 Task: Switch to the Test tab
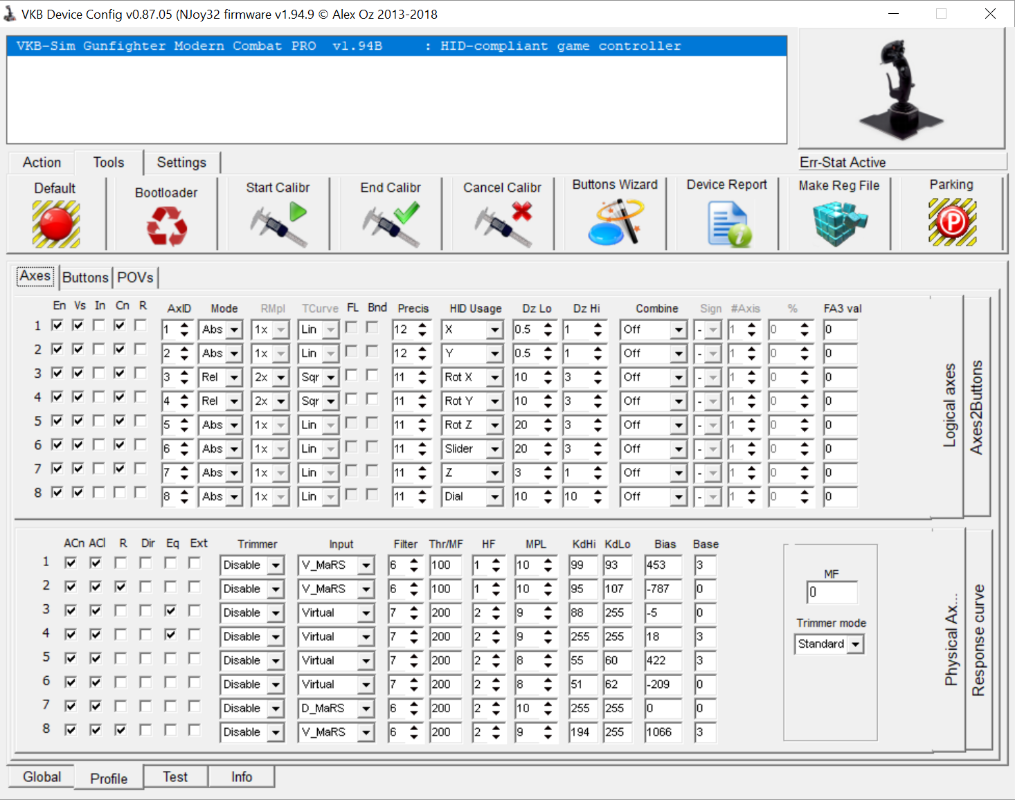pyautogui.click(x=175, y=777)
